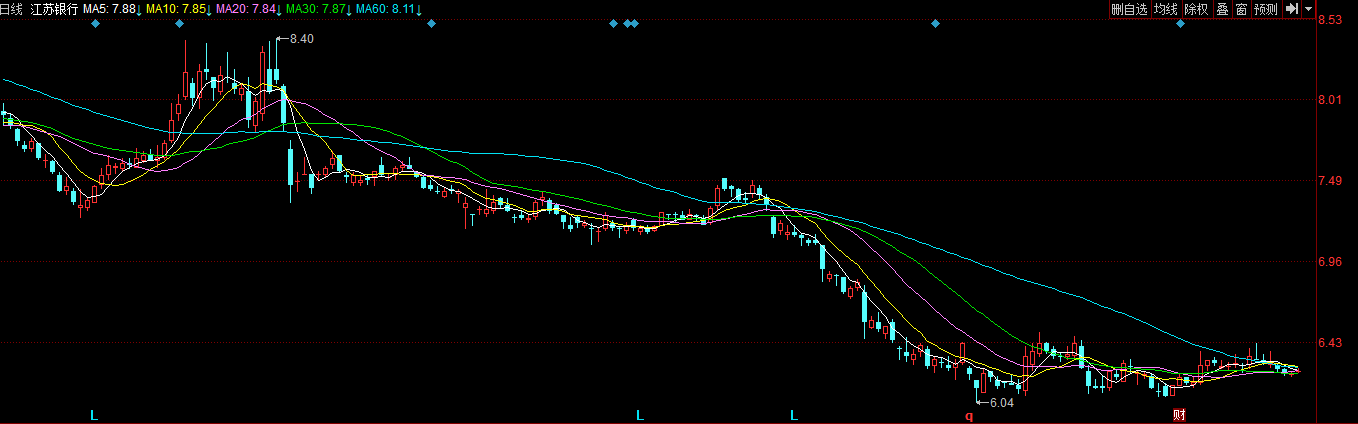Click the 8.40 high price annotation
Viewport: 1358px width, 424px height.
(x=301, y=38)
